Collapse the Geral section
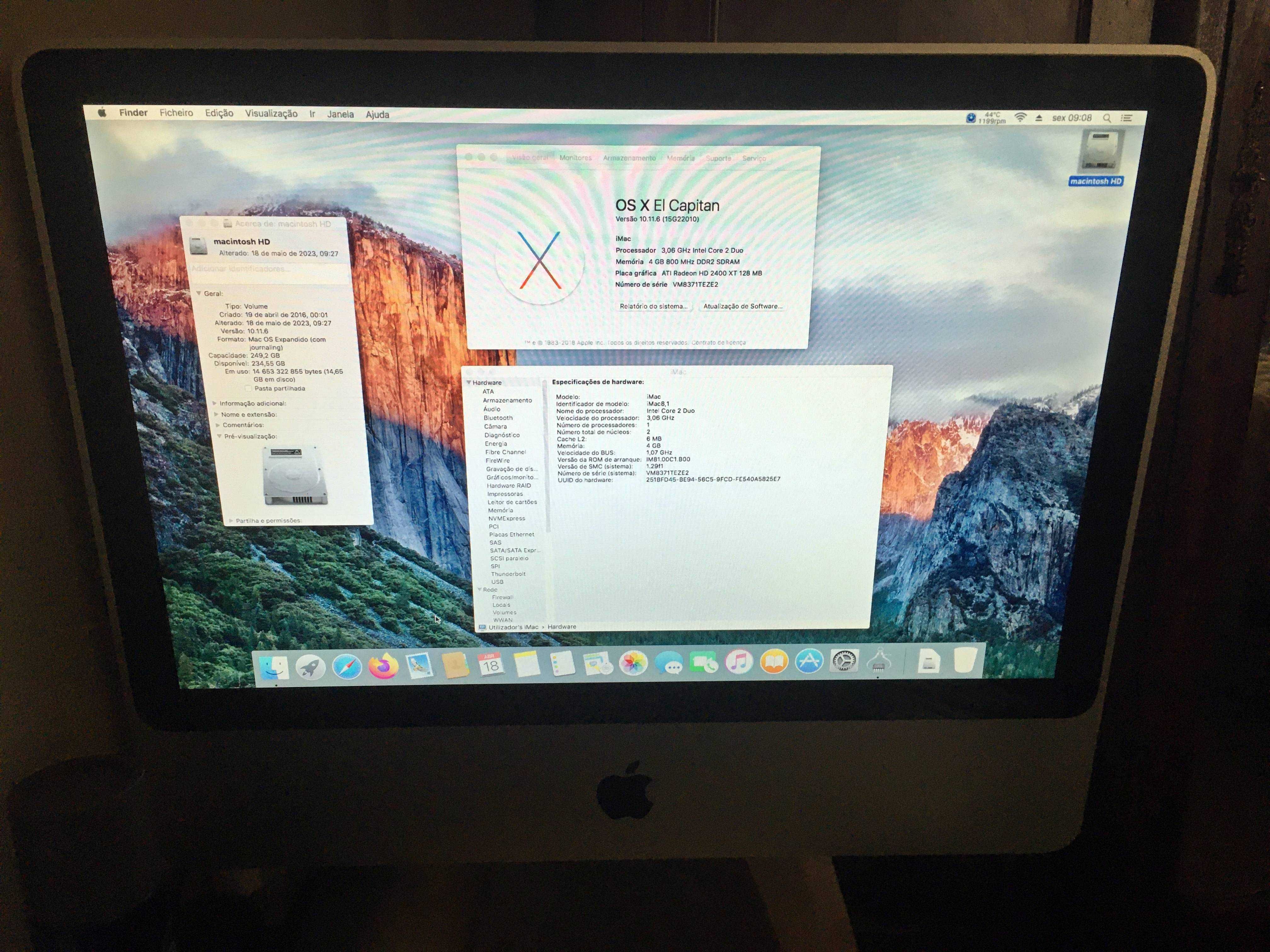Image resolution: width=1270 pixels, height=952 pixels. 199,293
